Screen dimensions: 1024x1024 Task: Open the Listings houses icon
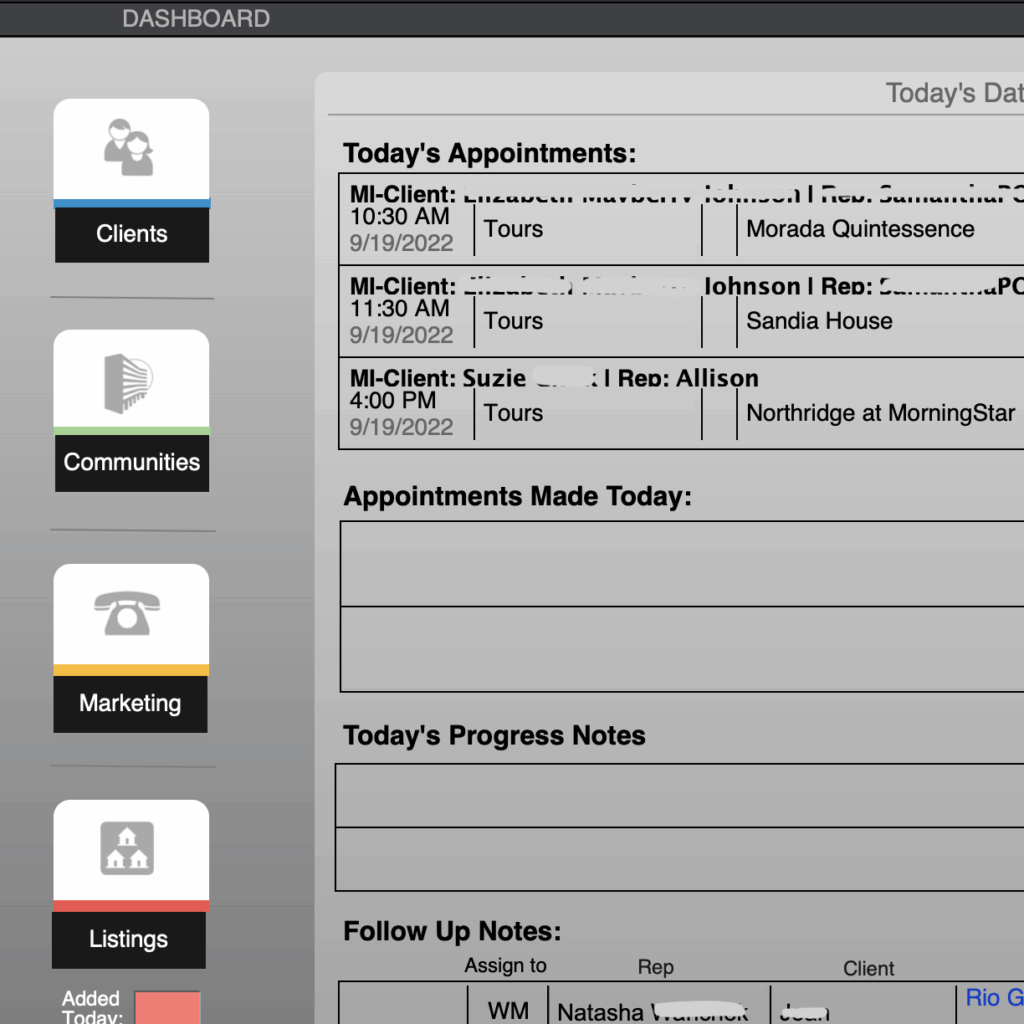coord(128,848)
